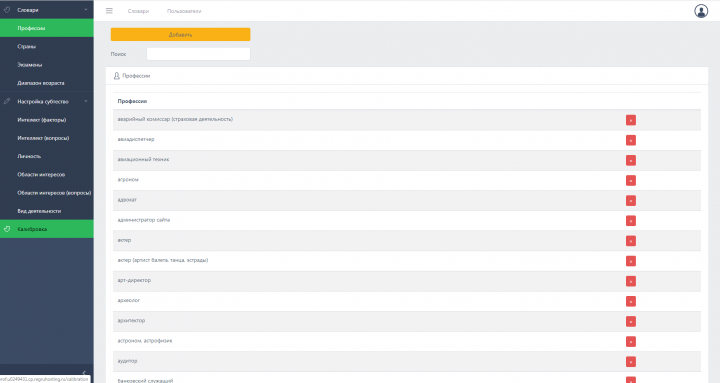This screenshot has width=720, height=383.
Task: Remove the адвокат row using red icon
Action: coord(630,201)
